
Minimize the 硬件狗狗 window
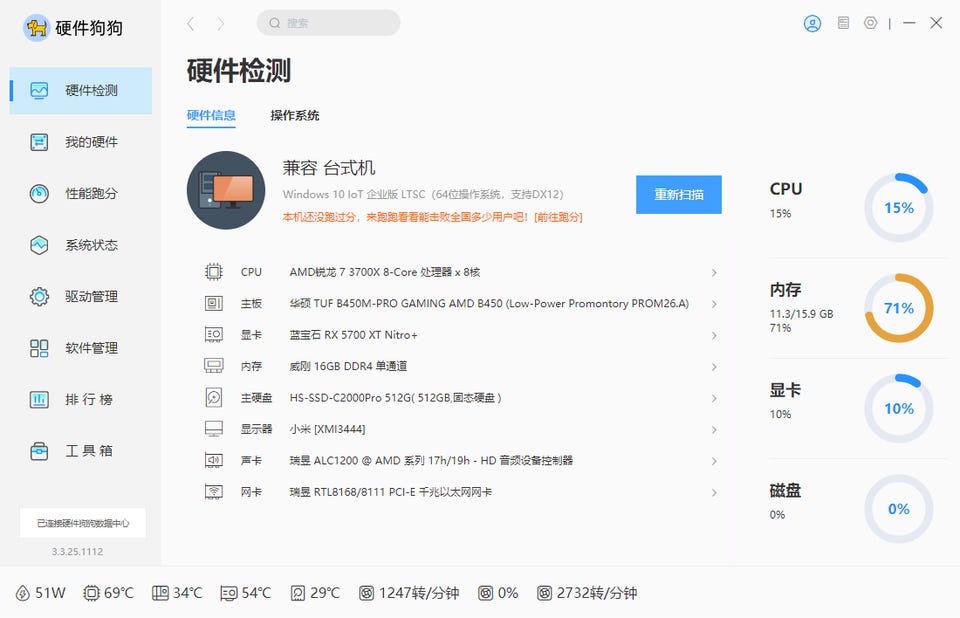(909, 23)
